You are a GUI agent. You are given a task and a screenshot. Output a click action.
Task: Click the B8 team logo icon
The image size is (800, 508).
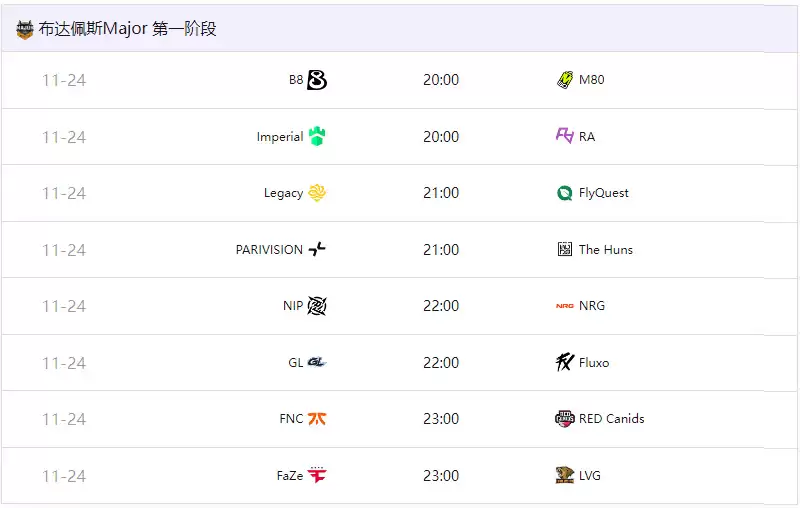point(317,80)
